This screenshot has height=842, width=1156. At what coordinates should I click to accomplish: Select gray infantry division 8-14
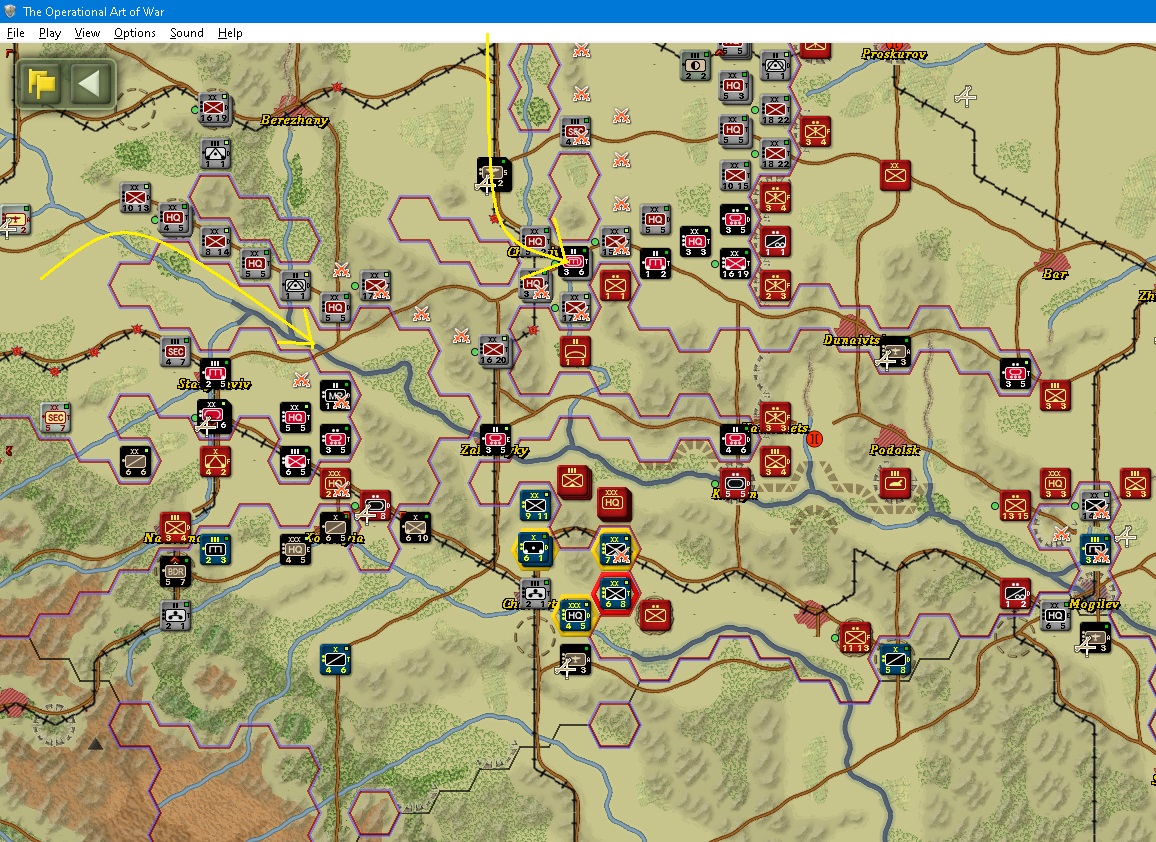(x=215, y=242)
